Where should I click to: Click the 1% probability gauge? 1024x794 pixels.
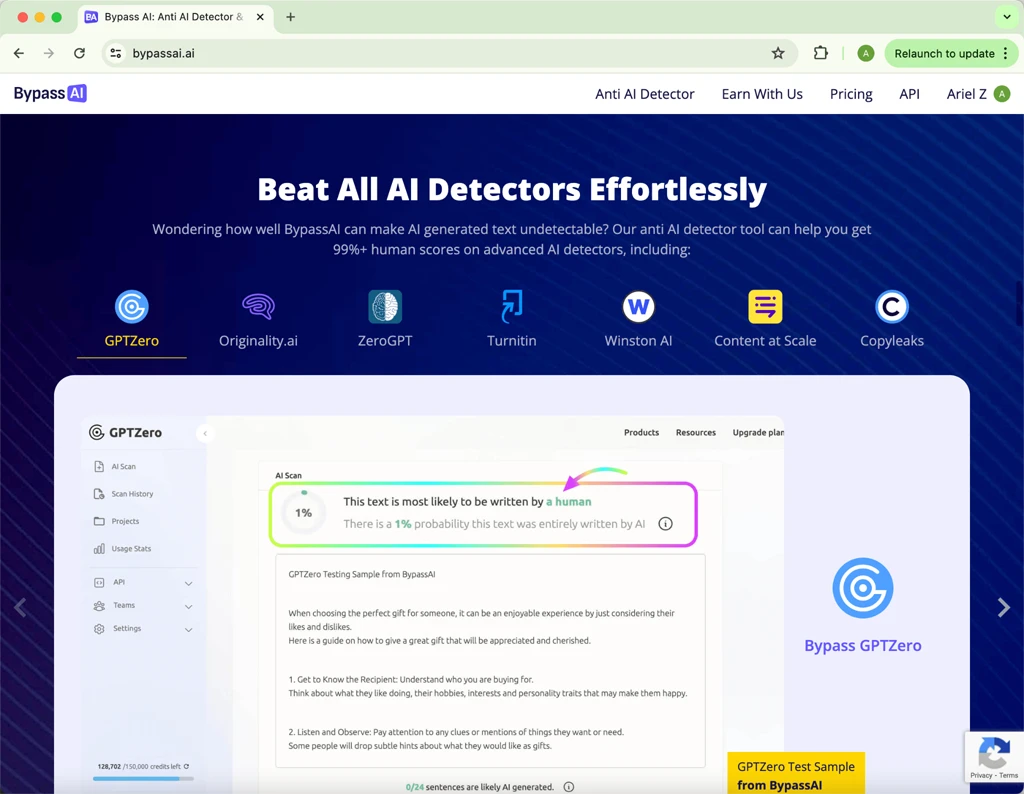(x=303, y=513)
